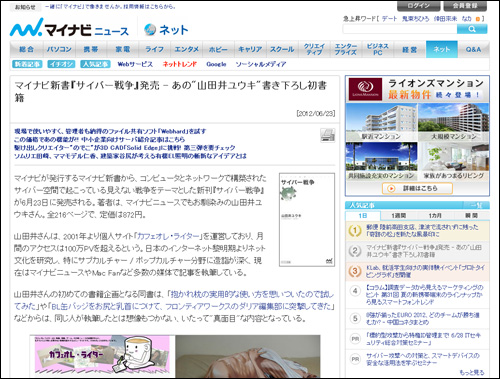The width and height of the screenshot is (500, 379).
Task: Click the orange RSS icon near trending words
Action: coord(478,19)
